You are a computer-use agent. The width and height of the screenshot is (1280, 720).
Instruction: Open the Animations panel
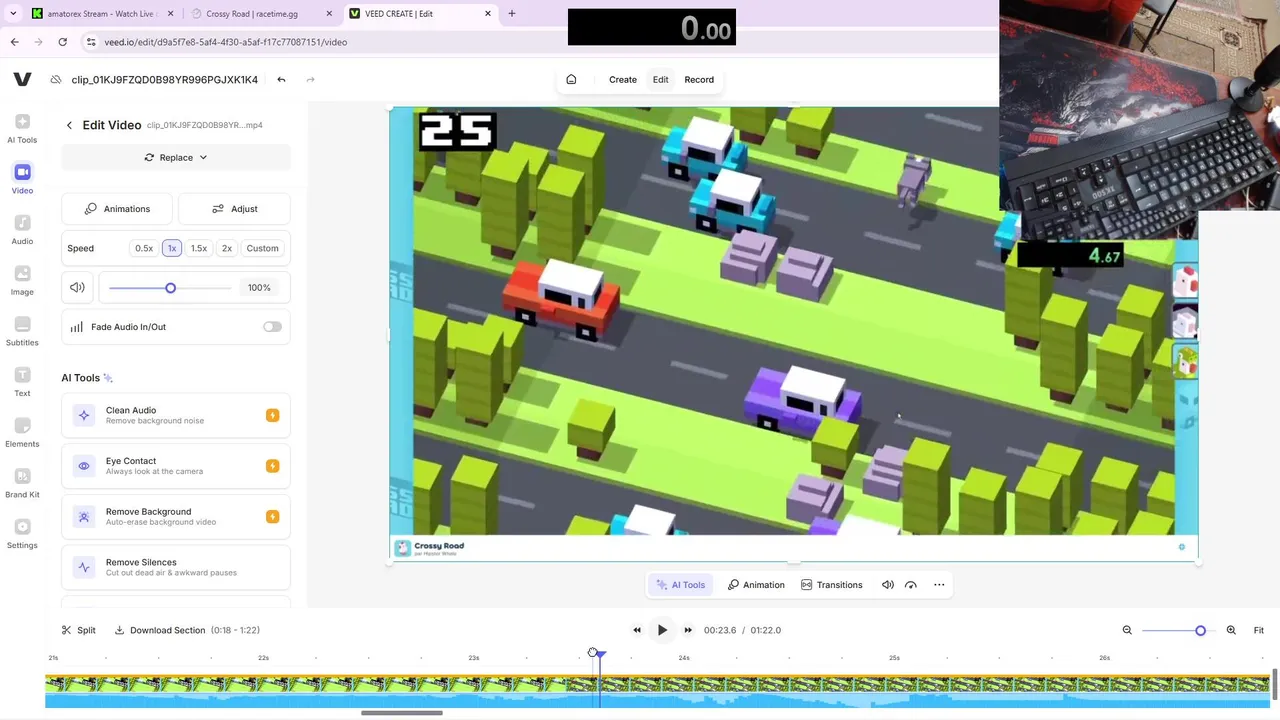(118, 209)
